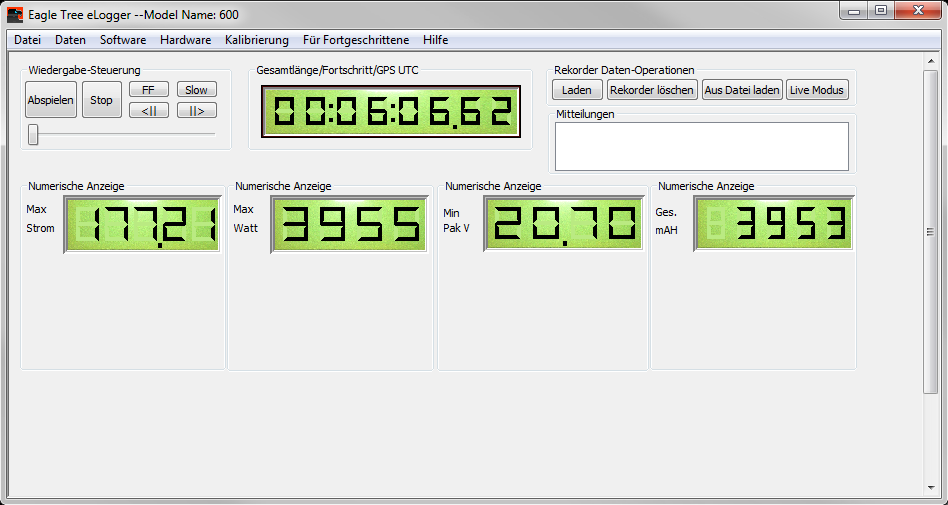Click the Min Pak V display 20.70

point(563,224)
